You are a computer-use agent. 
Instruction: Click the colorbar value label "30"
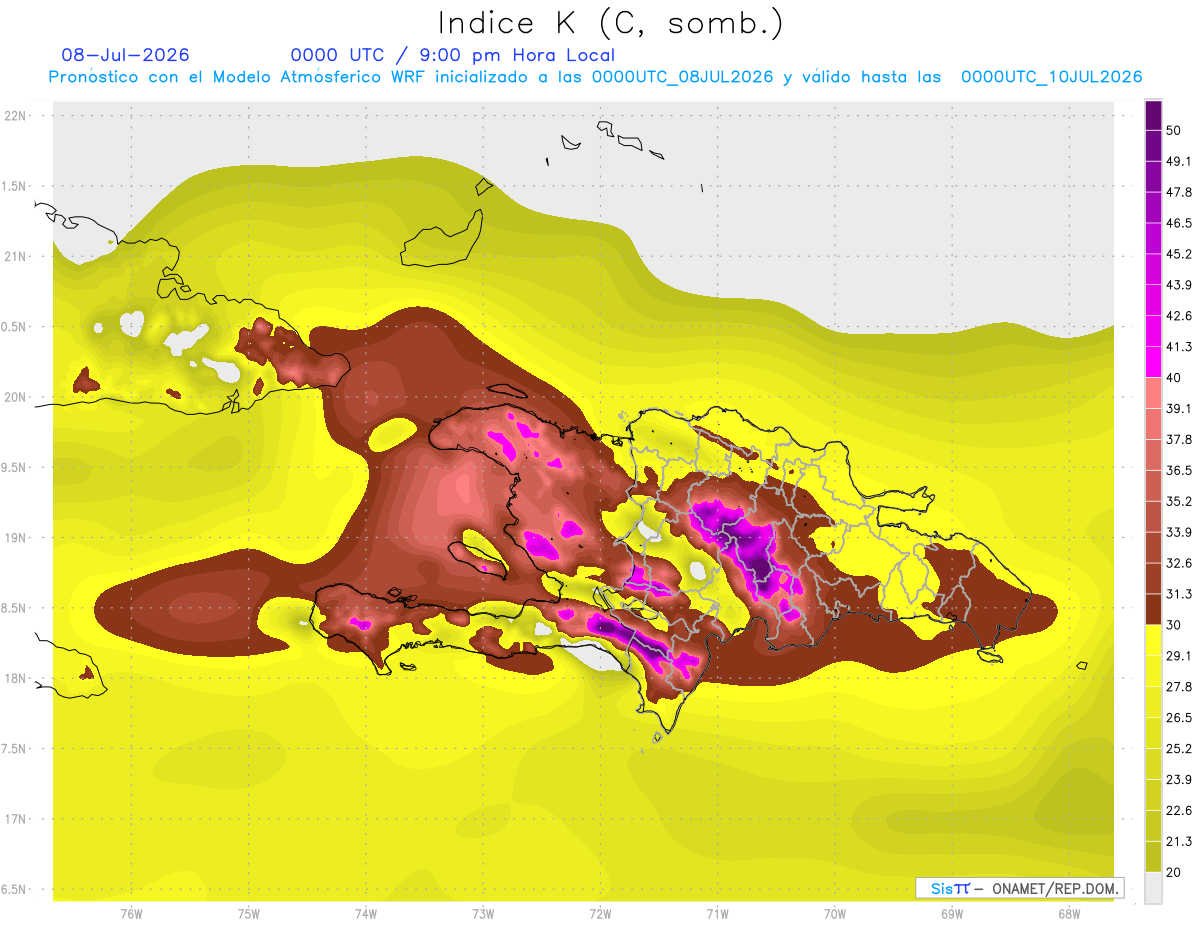pos(1174,625)
